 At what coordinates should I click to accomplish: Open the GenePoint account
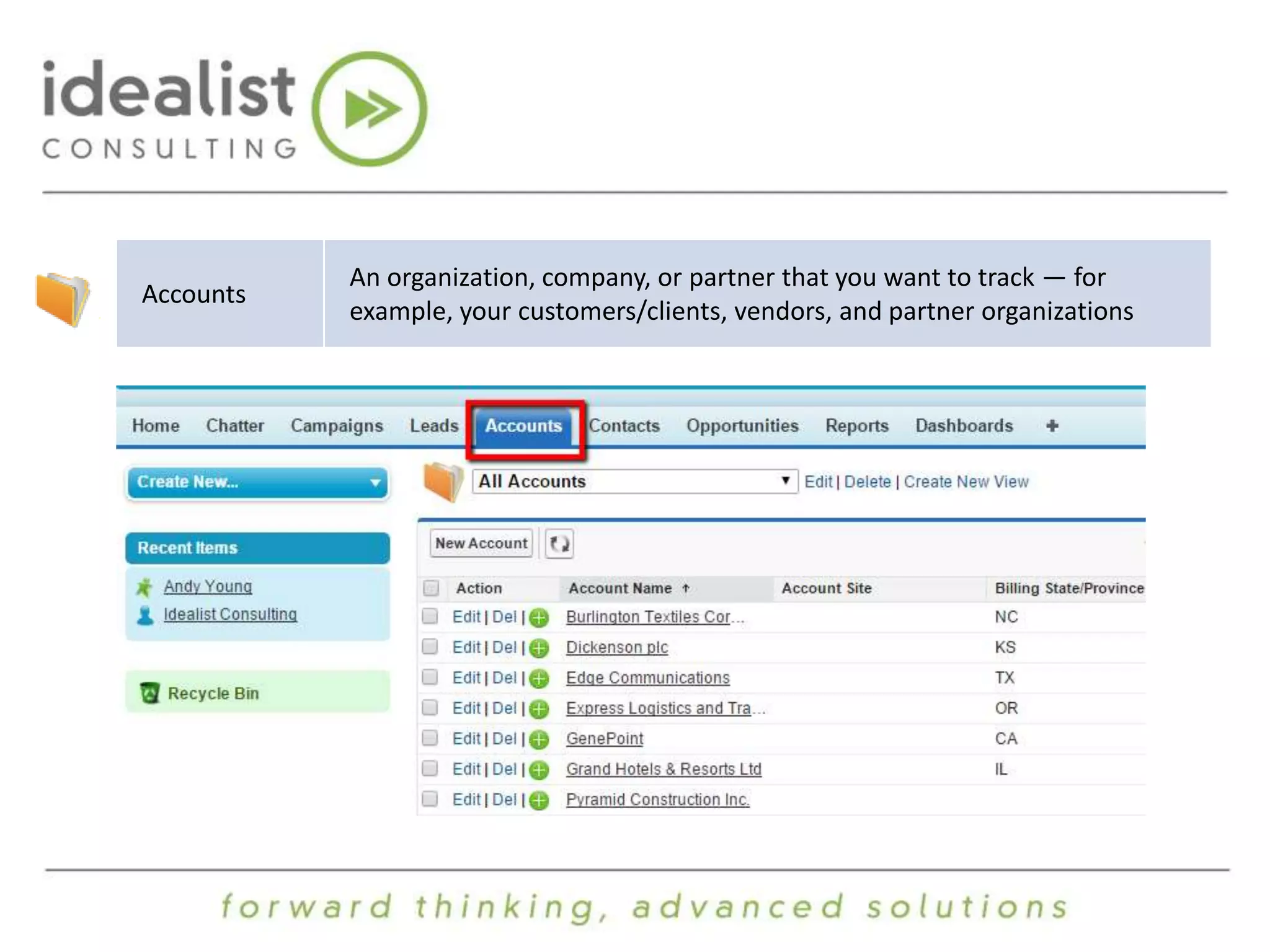coord(605,739)
